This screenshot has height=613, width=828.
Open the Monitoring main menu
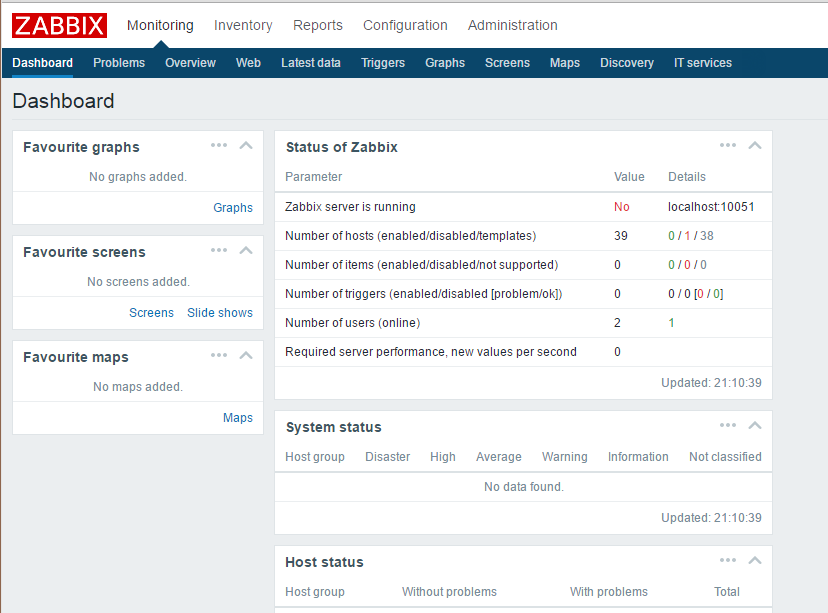[160, 25]
